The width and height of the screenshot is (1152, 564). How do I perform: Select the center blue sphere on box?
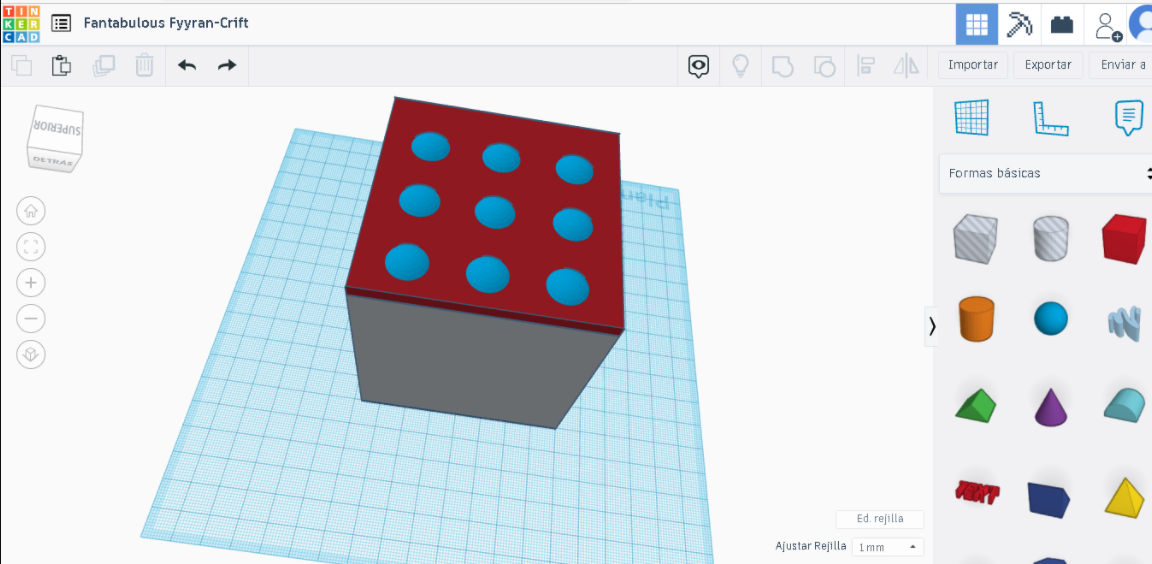pos(495,212)
